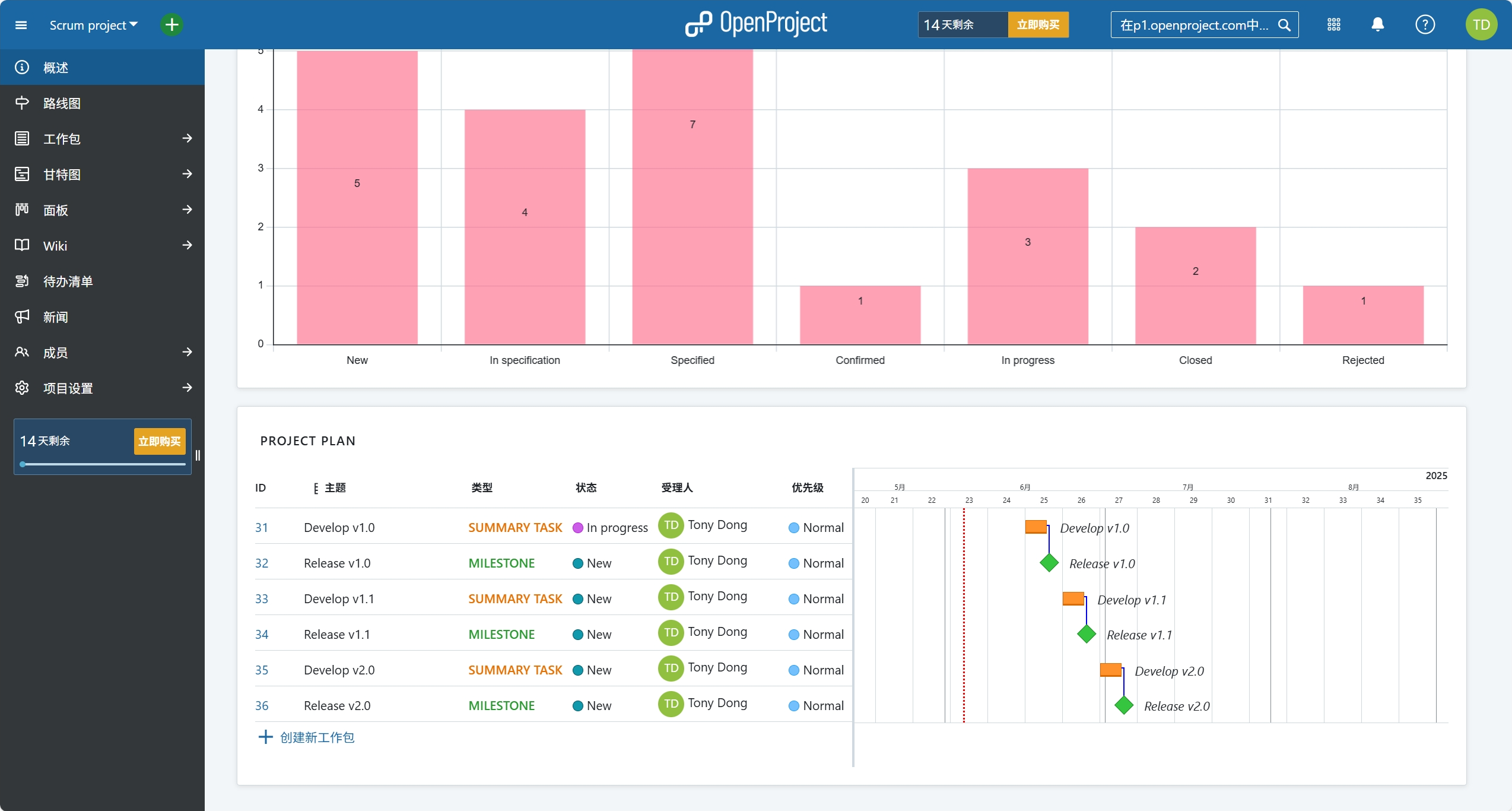The width and height of the screenshot is (1512, 811).
Task: Open 甘特图 sidebar item
Action: click(x=86, y=174)
